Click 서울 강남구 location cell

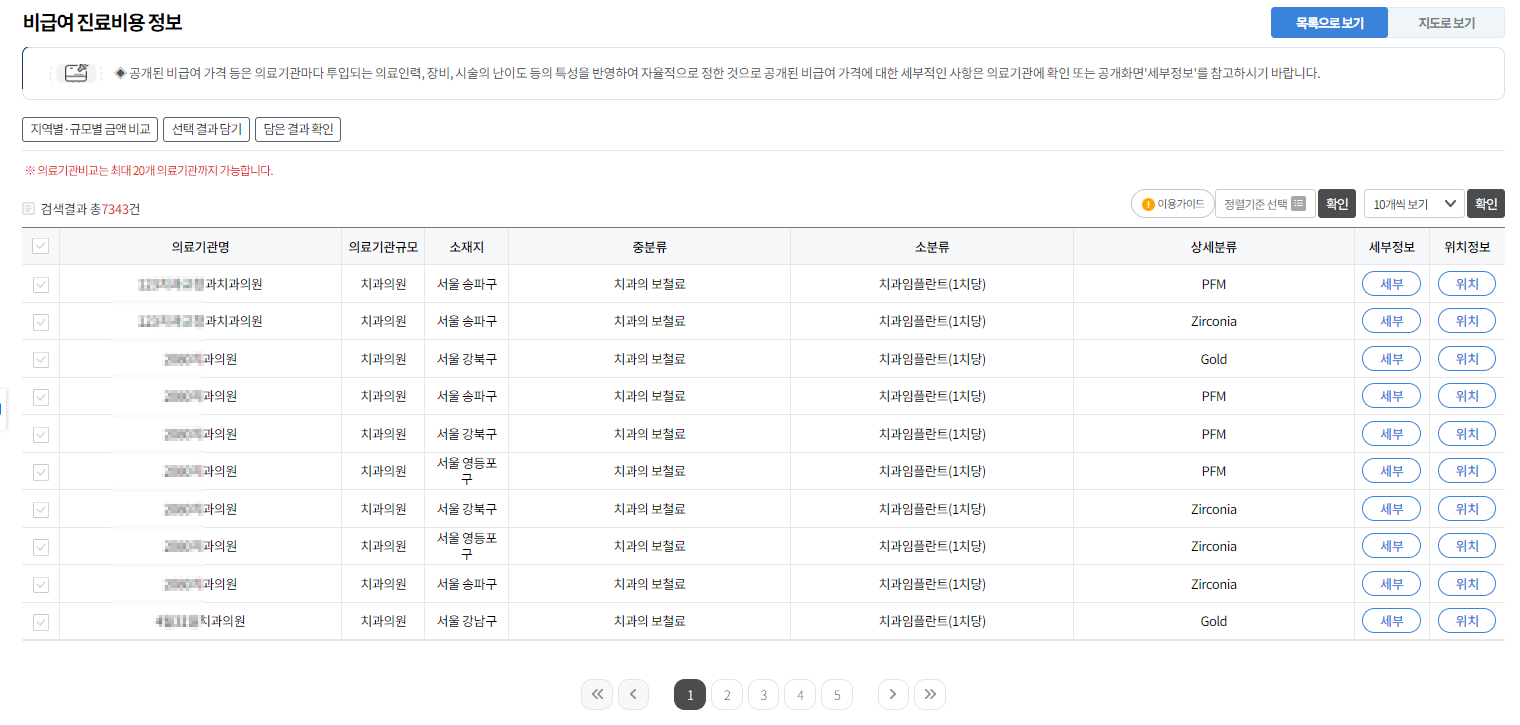466,621
